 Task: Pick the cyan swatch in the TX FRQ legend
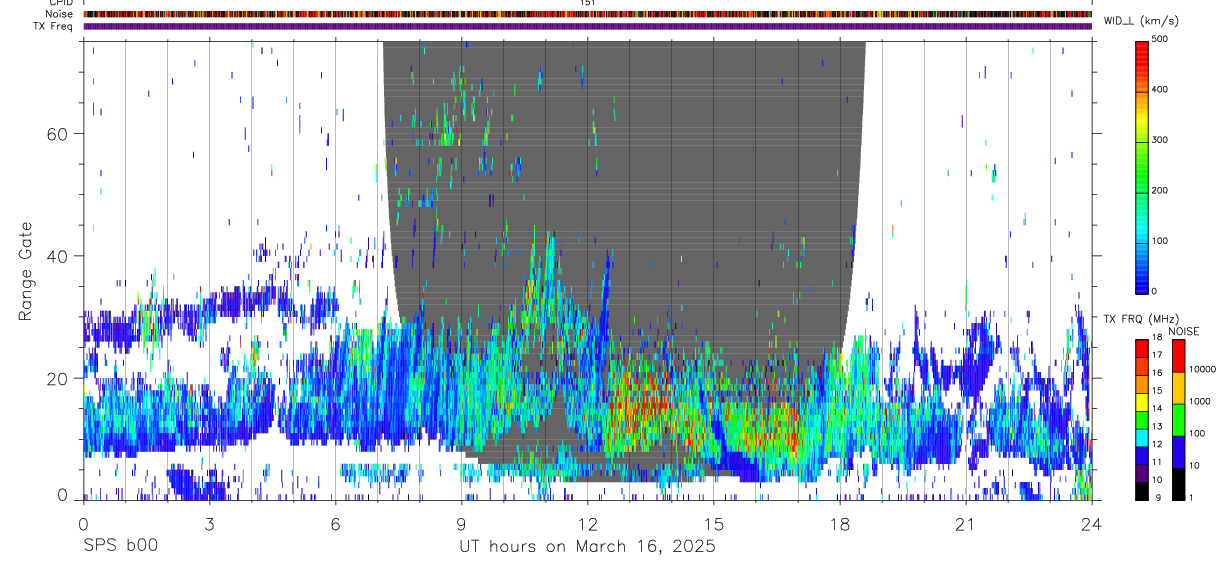click(x=1142, y=436)
